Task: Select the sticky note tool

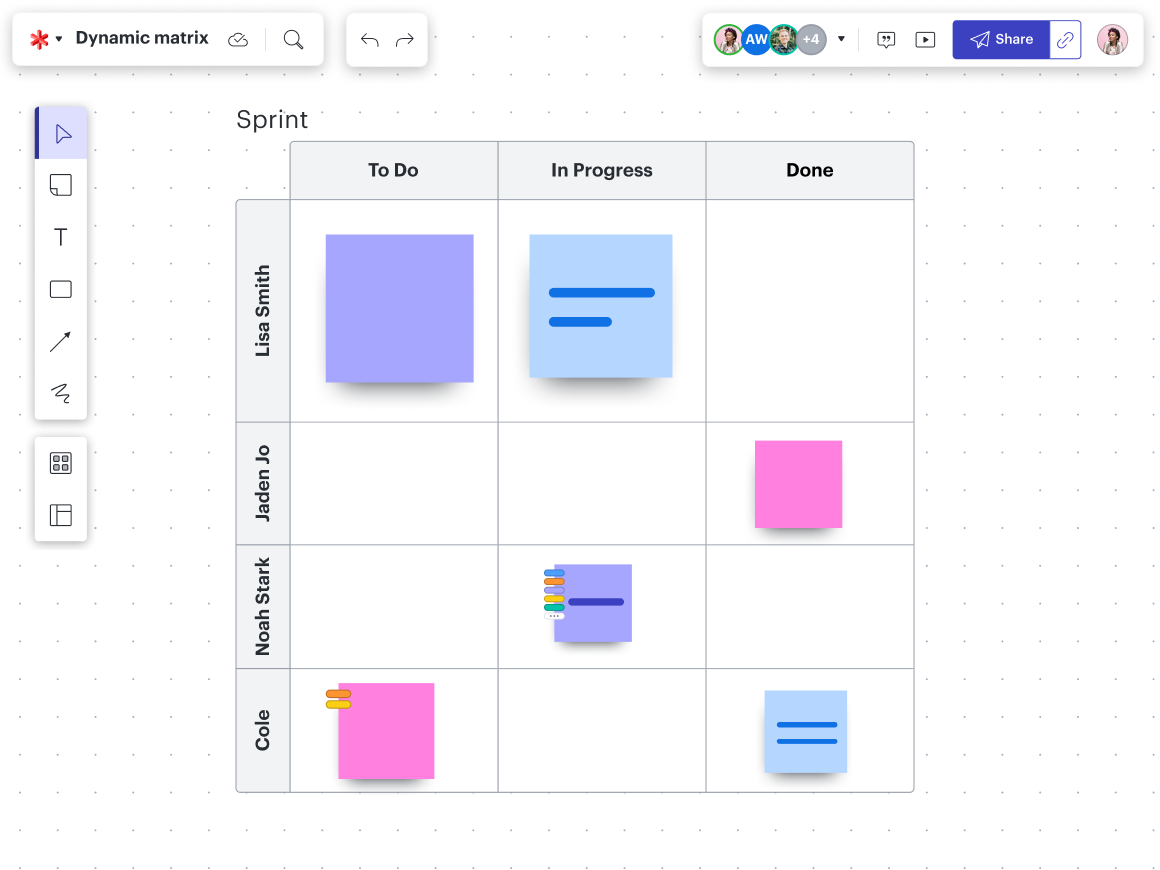Action: pyautogui.click(x=61, y=185)
